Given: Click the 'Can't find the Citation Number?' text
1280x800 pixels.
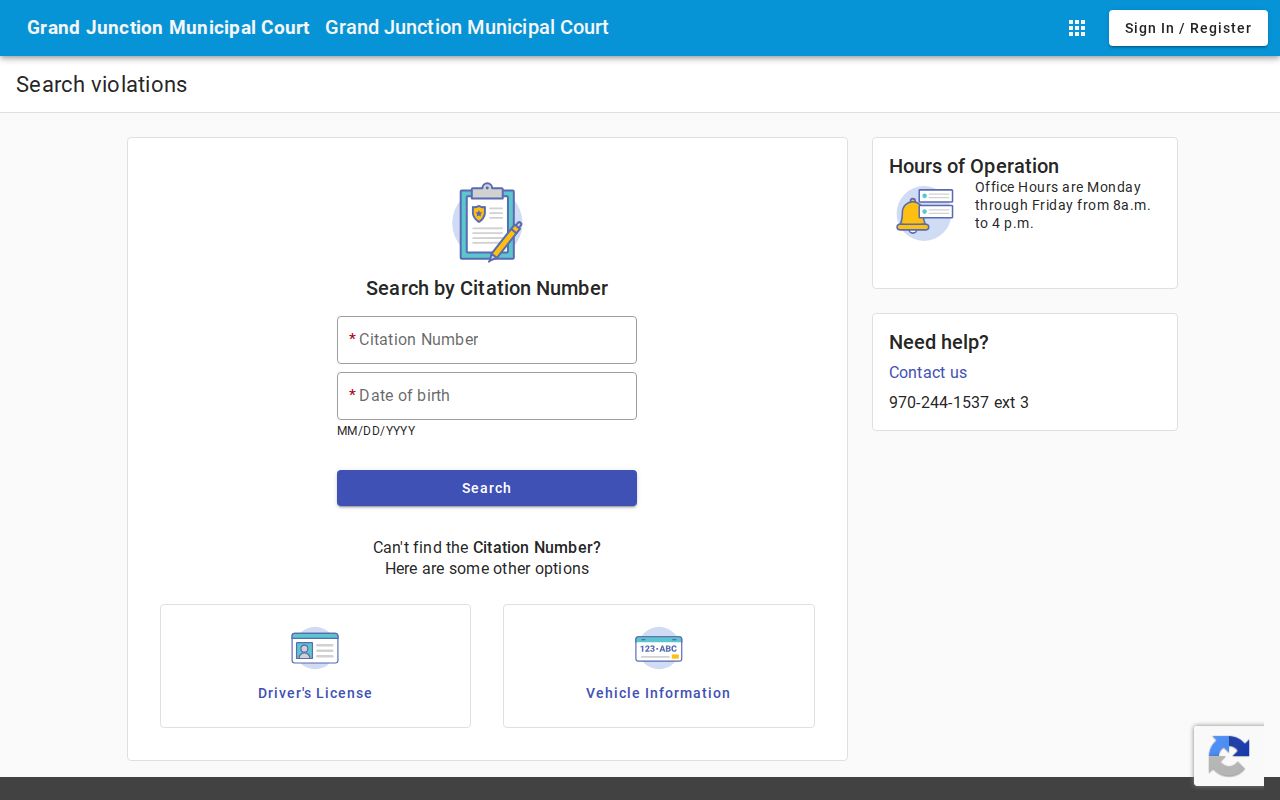Looking at the screenshot, I should (487, 547).
